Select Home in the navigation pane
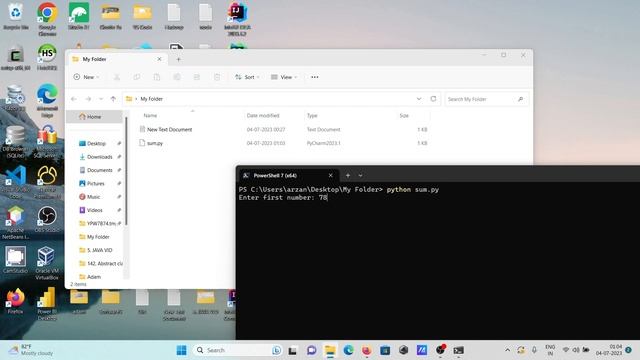This screenshot has height=360, width=640. click(x=94, y=117)
